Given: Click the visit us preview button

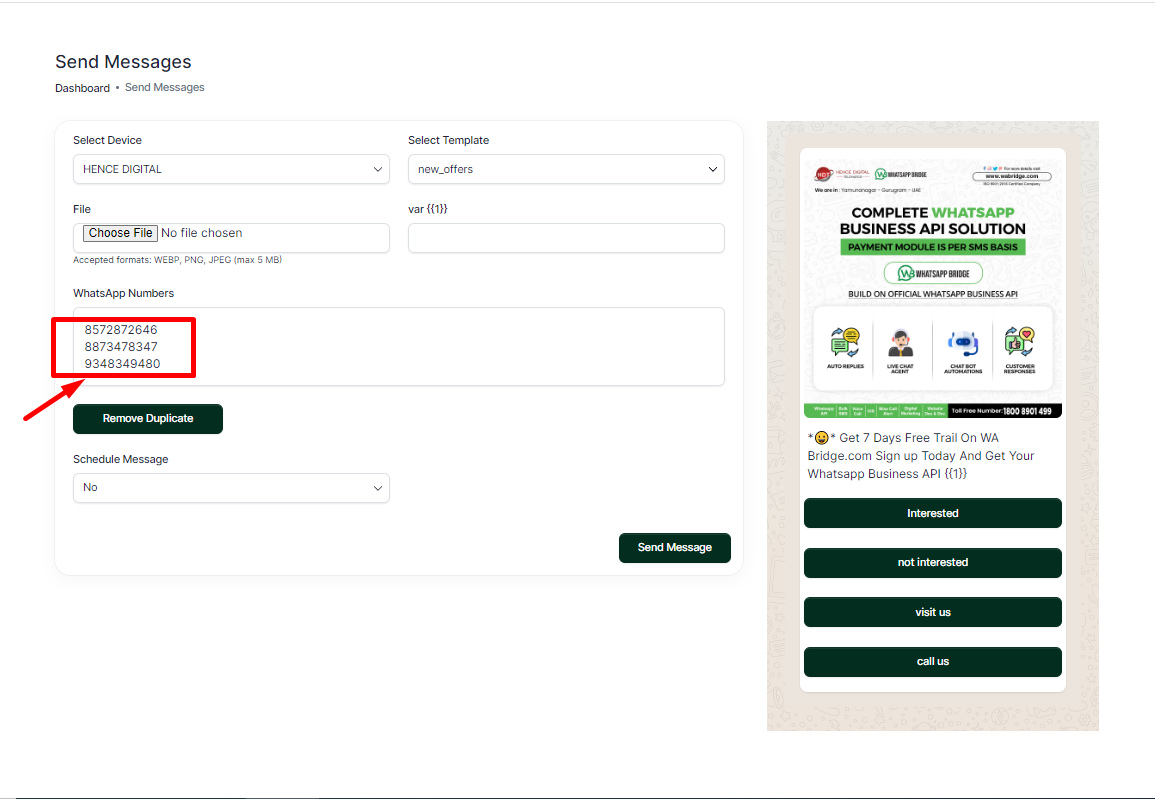Looking at the screenshot, I should pyautogui.click(x=933, y=612).
